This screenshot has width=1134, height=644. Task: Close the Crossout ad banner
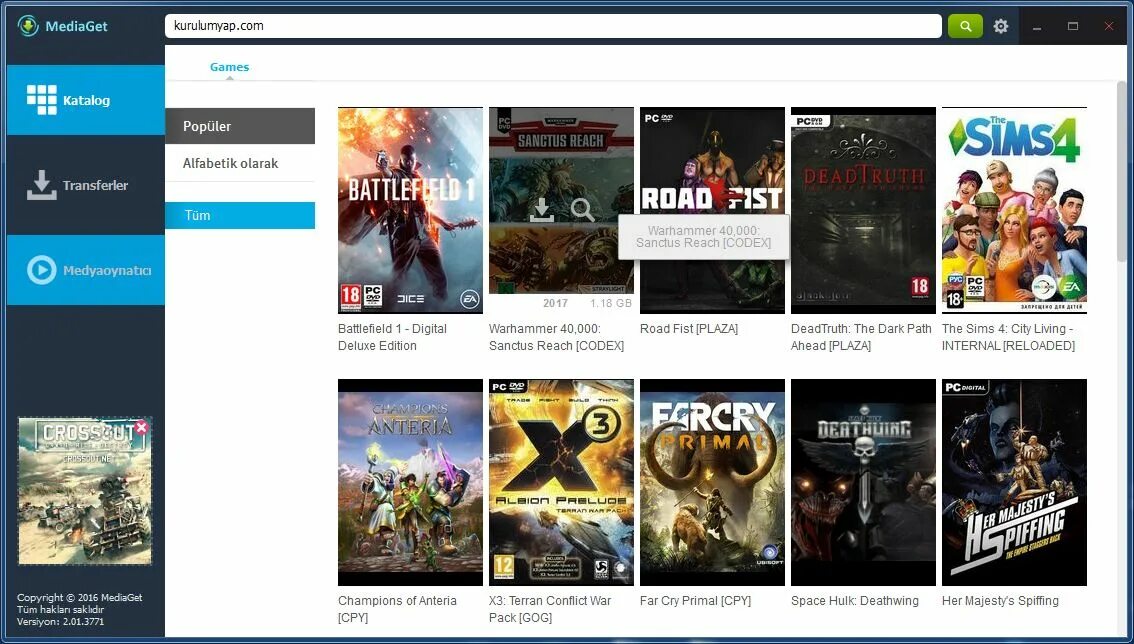pos(142,427)
